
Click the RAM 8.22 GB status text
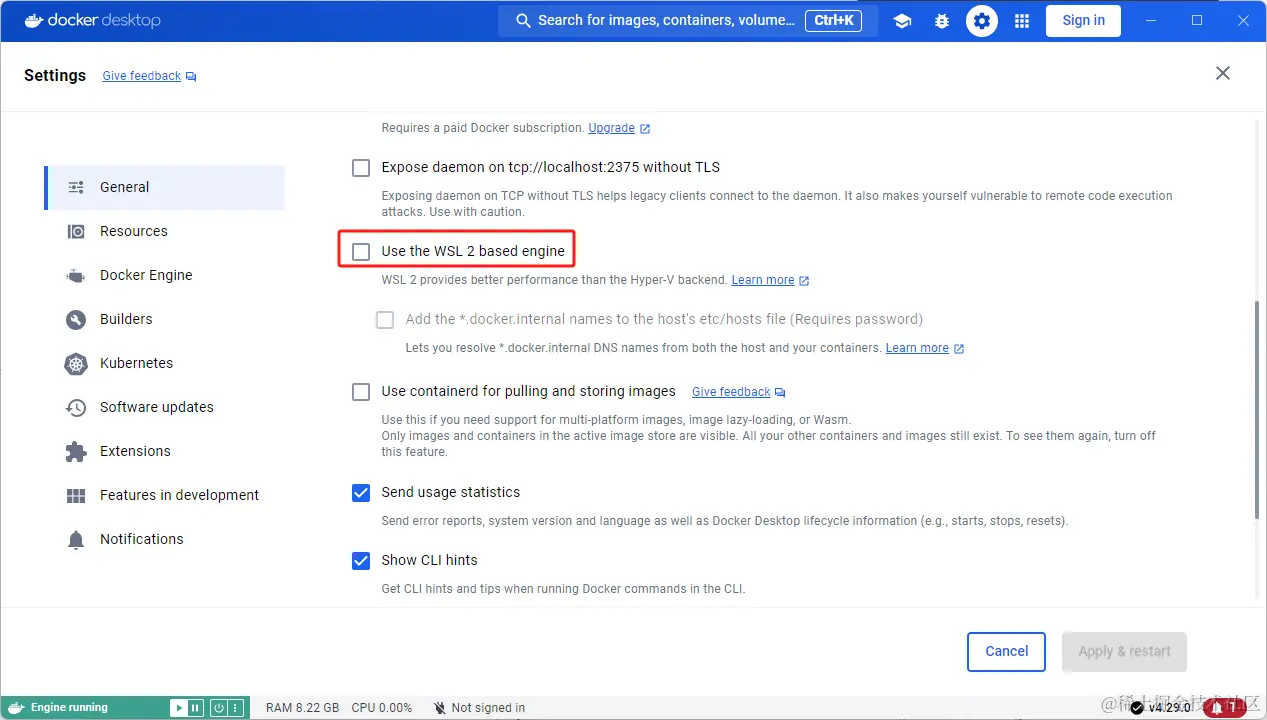302,708
